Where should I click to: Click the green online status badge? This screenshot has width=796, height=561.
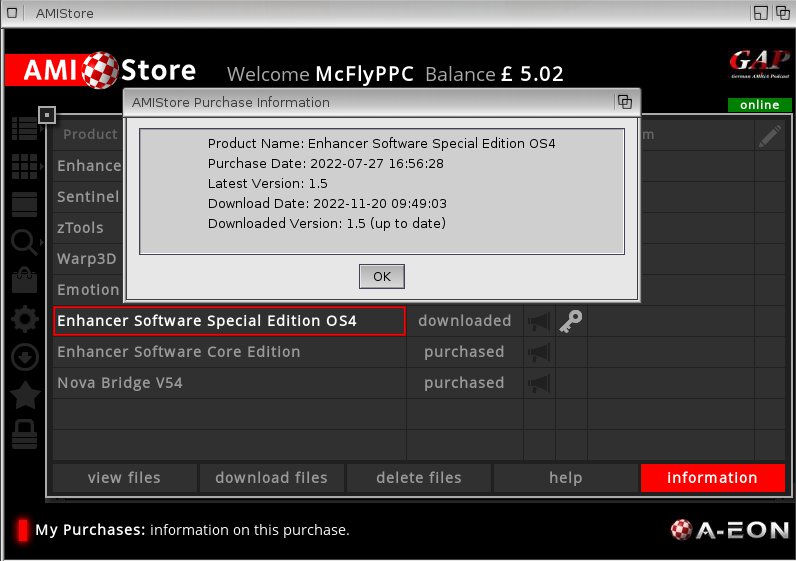click(759, 105)
